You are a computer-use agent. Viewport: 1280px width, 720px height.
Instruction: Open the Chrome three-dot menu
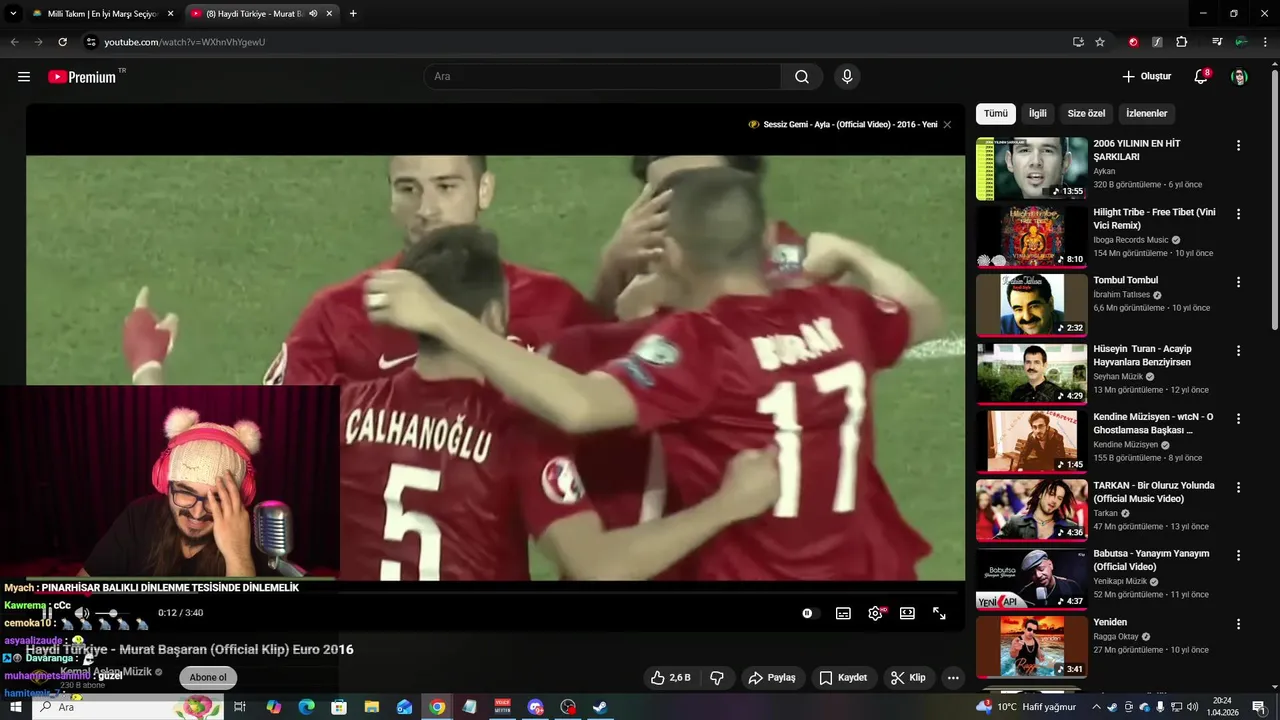(x=1266, y=42)
